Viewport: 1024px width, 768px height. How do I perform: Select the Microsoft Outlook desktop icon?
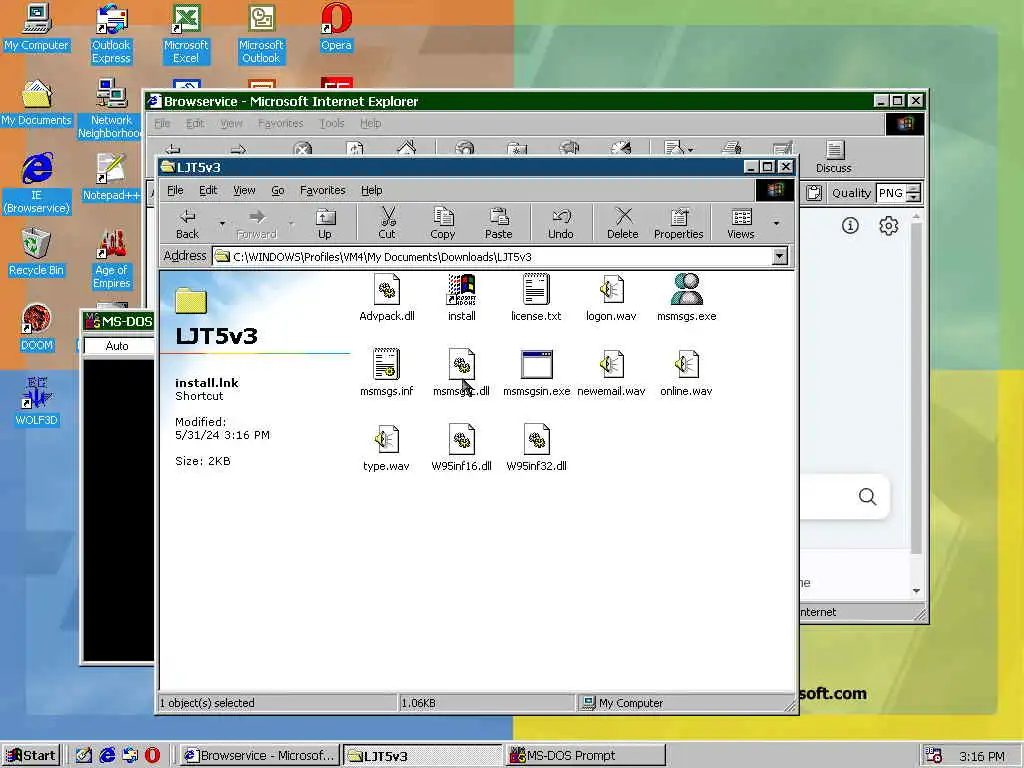coord(261,34)
